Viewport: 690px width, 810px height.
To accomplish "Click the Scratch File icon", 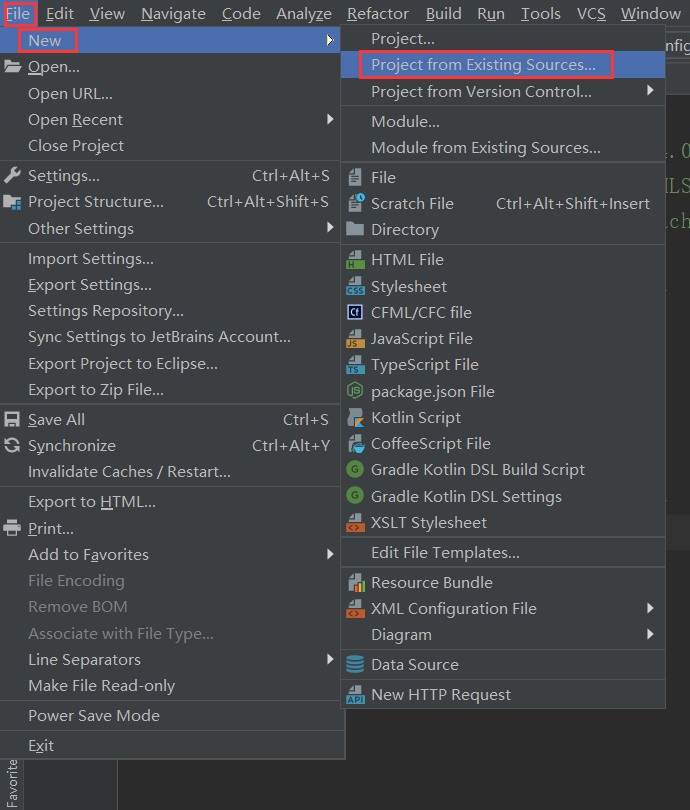I will (356, 203).
